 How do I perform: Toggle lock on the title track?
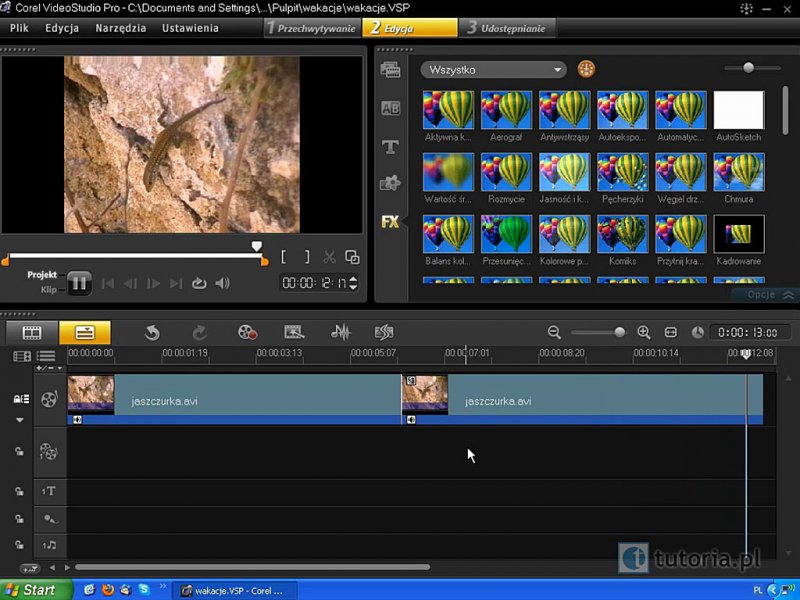19,491
